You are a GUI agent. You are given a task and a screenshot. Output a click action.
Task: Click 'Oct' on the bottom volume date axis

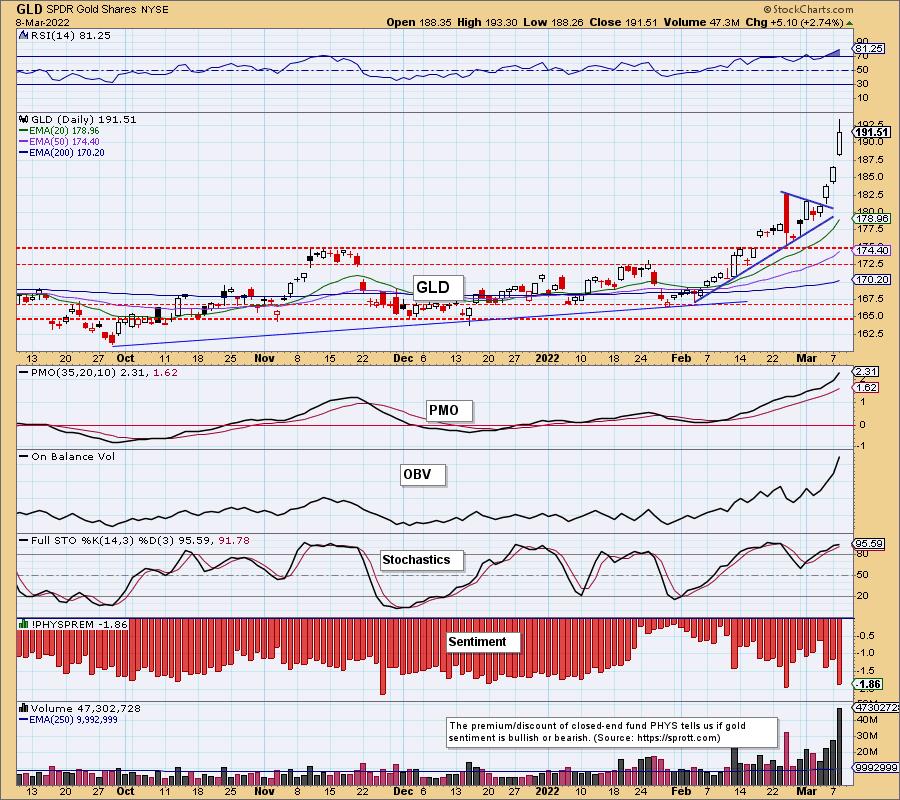(125, 791)
